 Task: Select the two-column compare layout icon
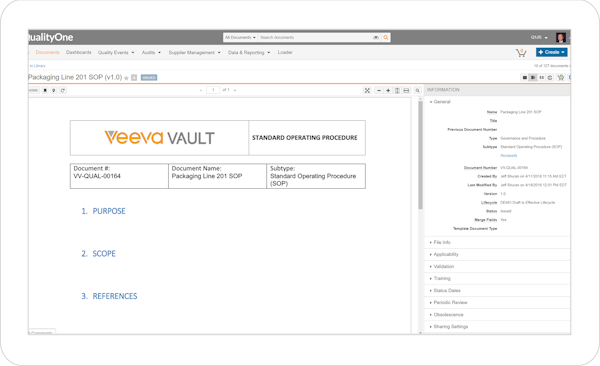pos(541,78)
